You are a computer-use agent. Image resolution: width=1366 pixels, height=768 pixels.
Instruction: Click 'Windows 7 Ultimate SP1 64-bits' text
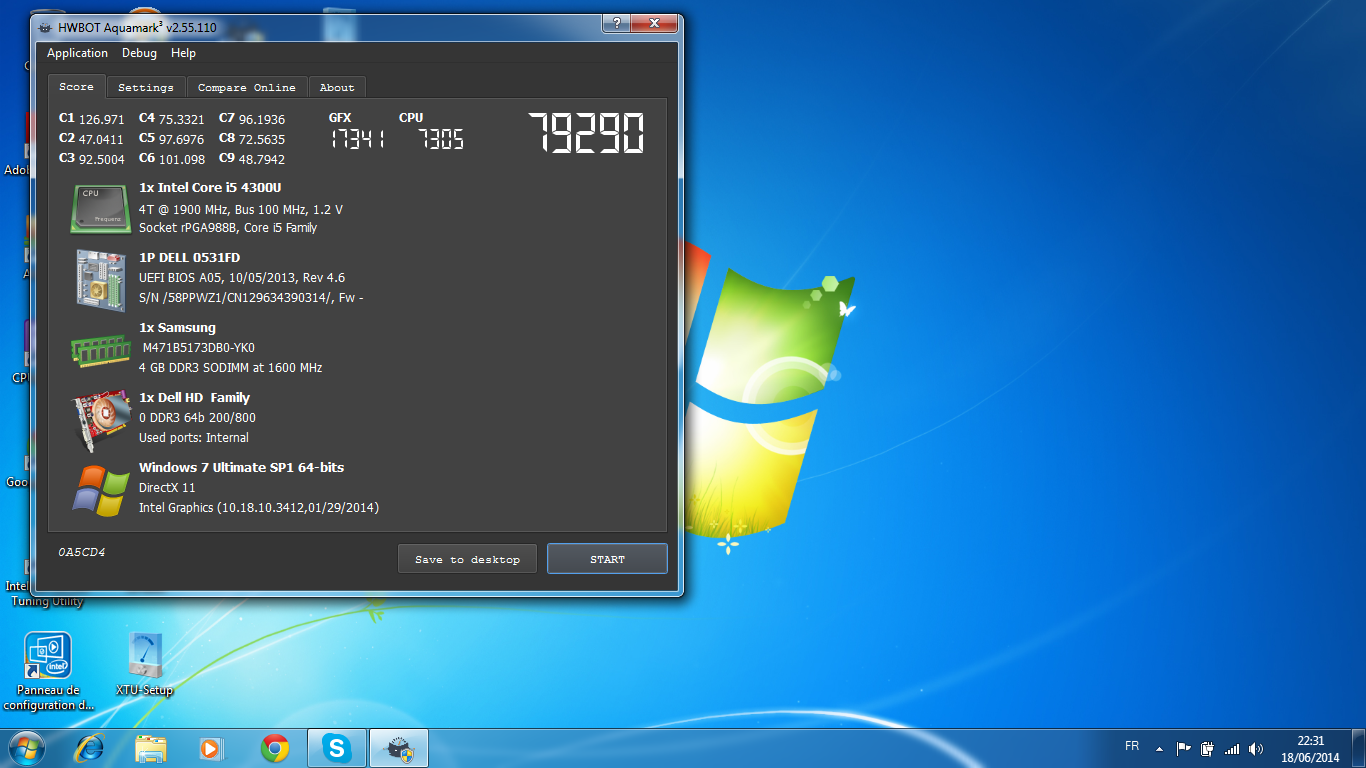coord(241,468)
